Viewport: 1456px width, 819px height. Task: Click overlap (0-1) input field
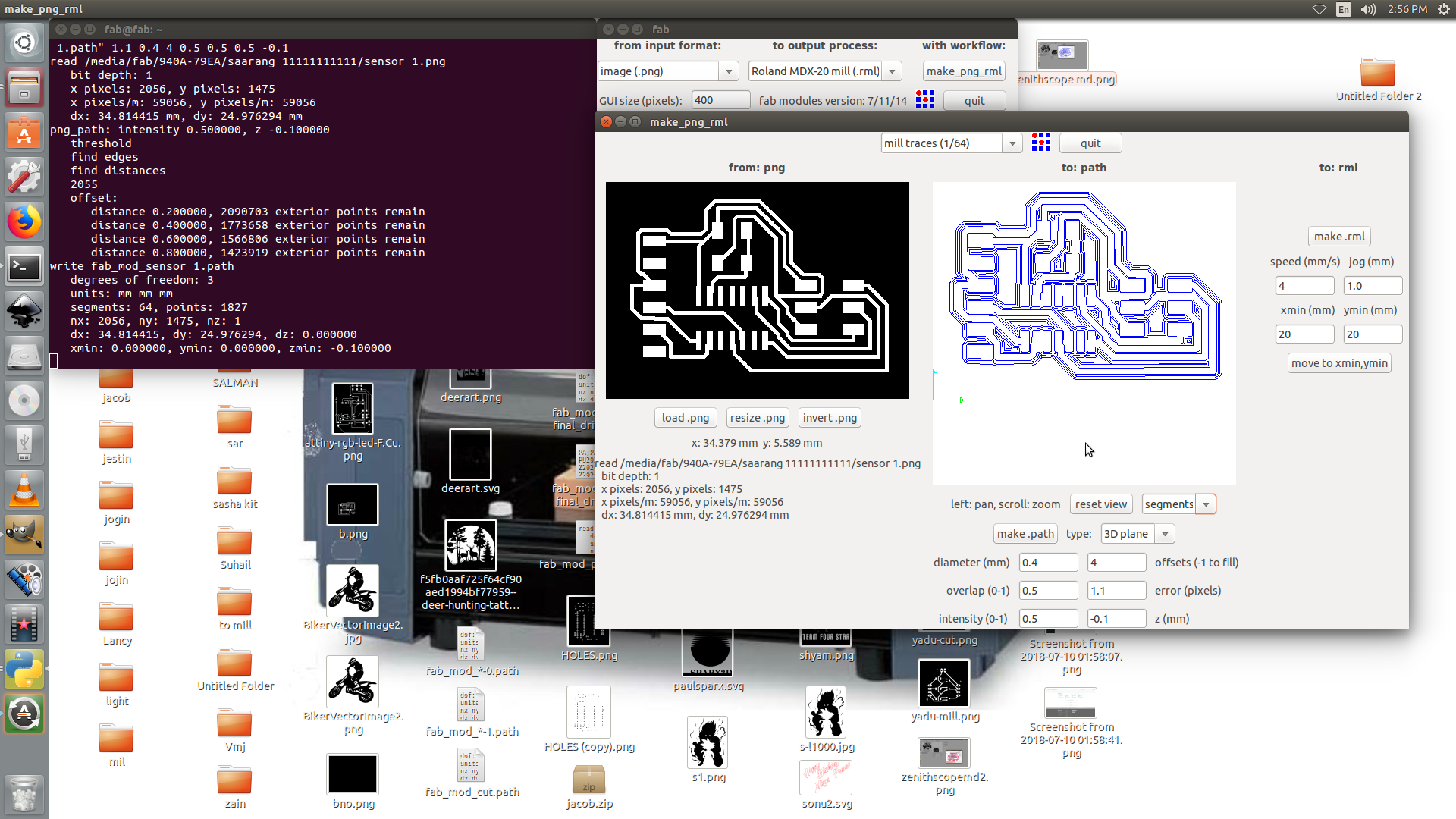tap(1048, 591)
